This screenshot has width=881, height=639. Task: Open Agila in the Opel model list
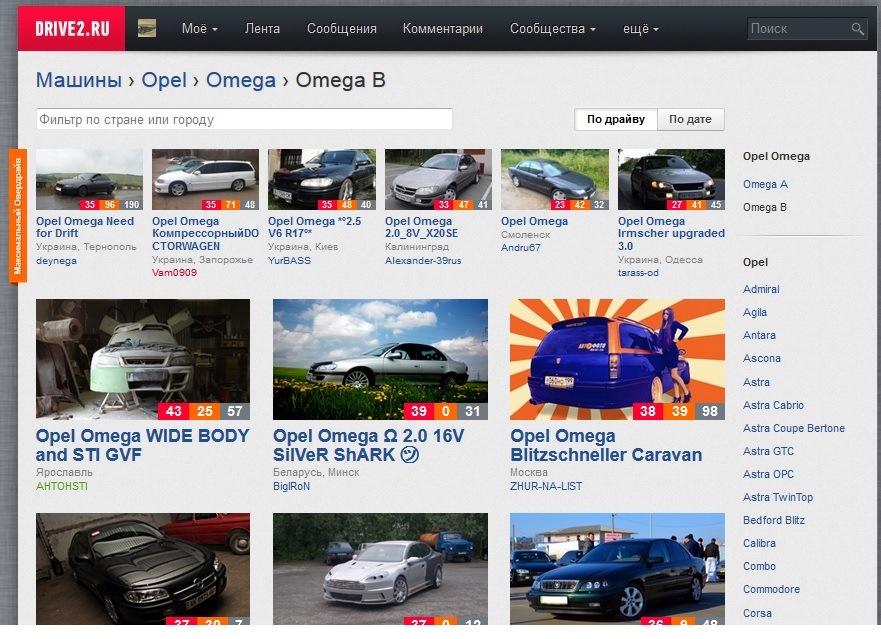755,312
